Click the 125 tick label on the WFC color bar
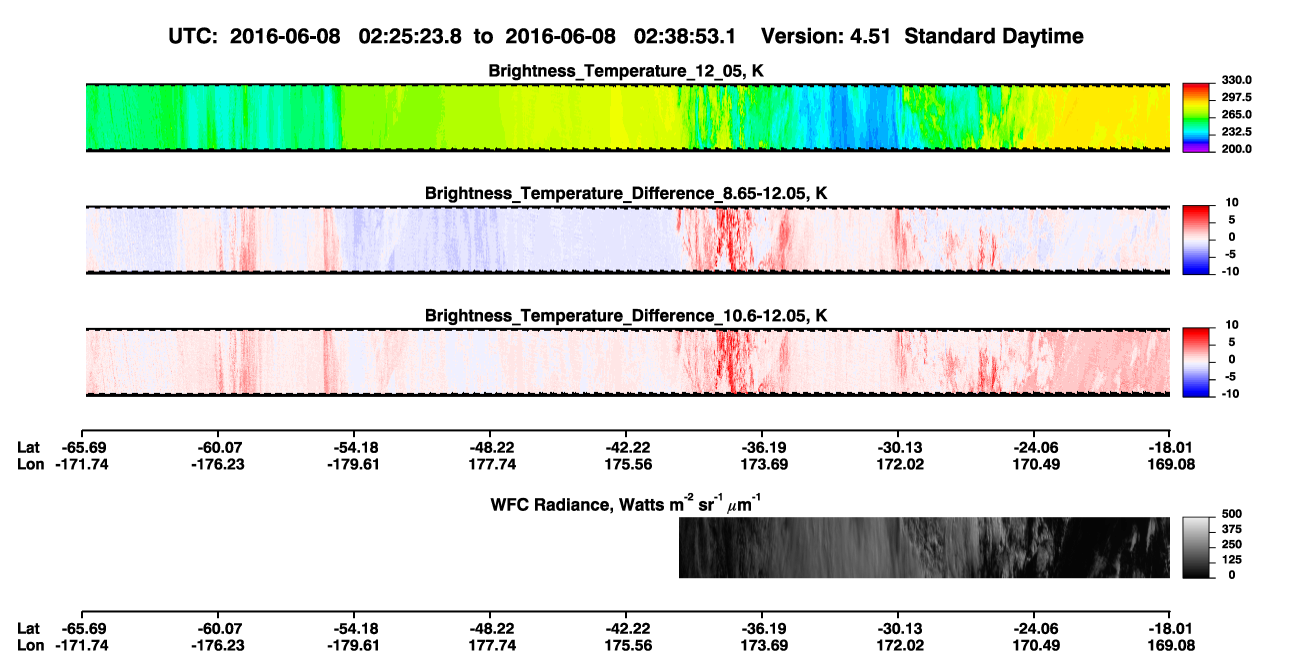Viewport: 1300px width, 667px height. coord(1232,559)
